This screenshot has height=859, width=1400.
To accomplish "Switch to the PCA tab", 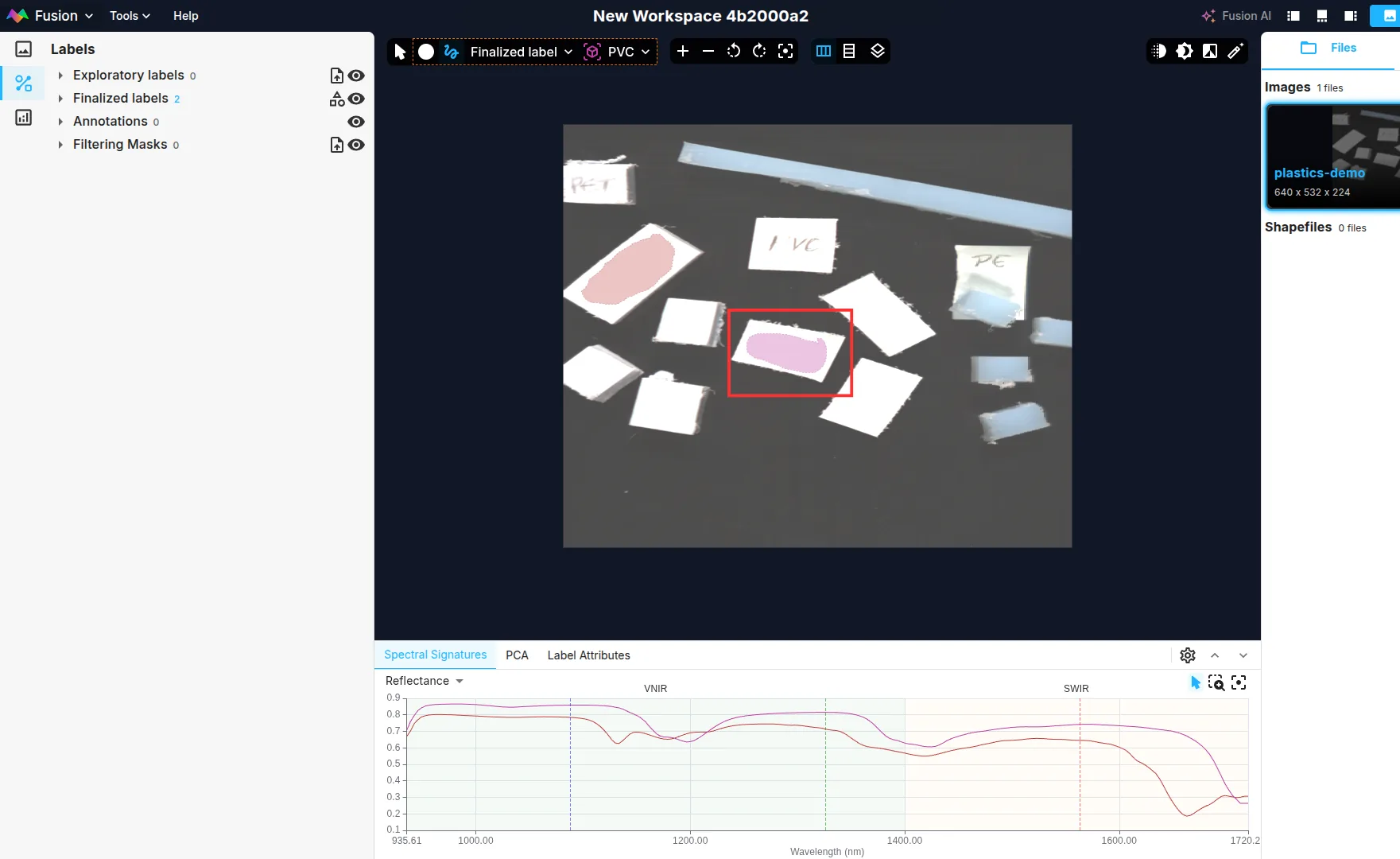I will (x=517, y=655).
